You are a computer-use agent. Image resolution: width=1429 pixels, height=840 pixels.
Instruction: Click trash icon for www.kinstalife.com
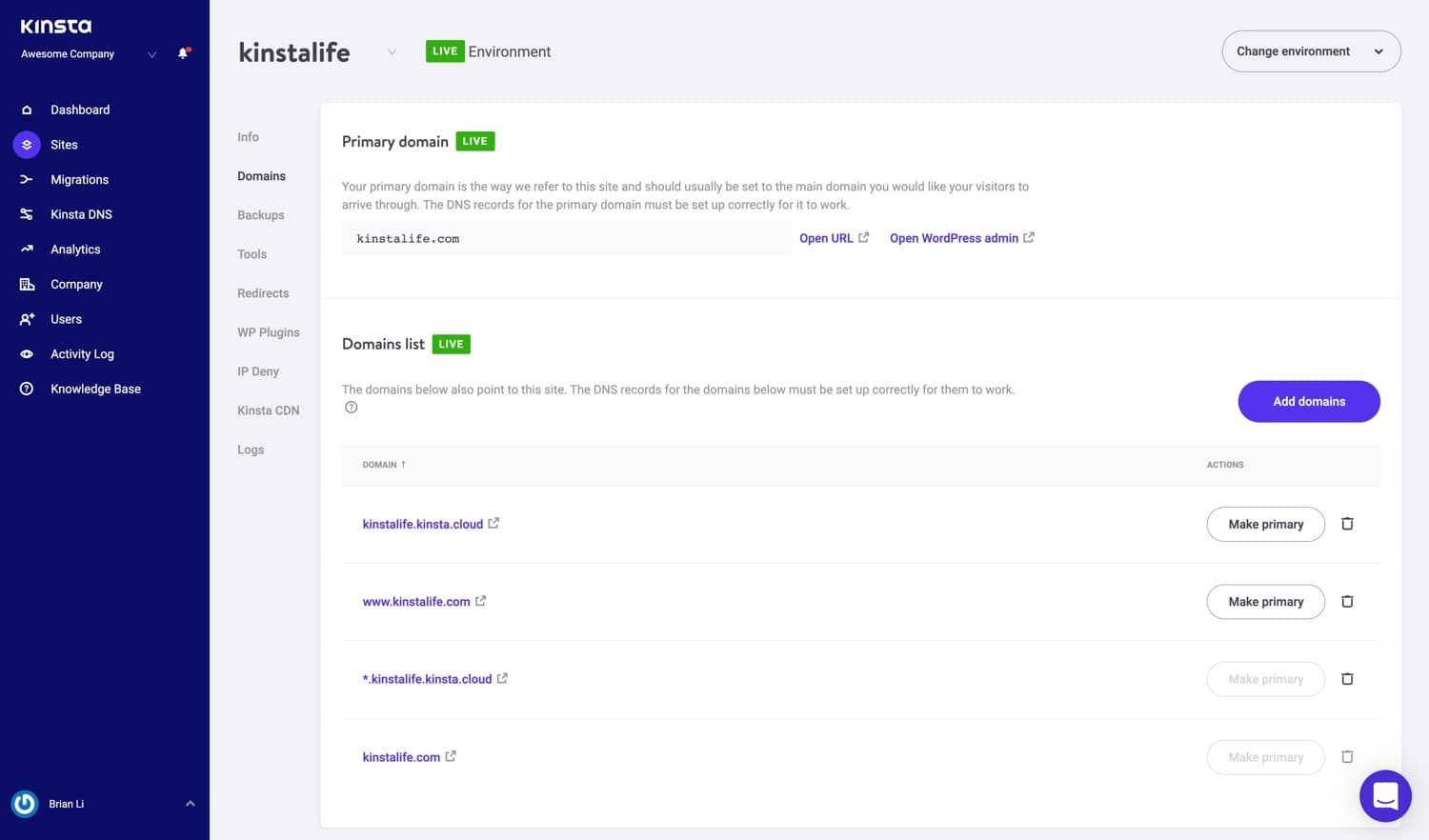(x=1347, y=602)
